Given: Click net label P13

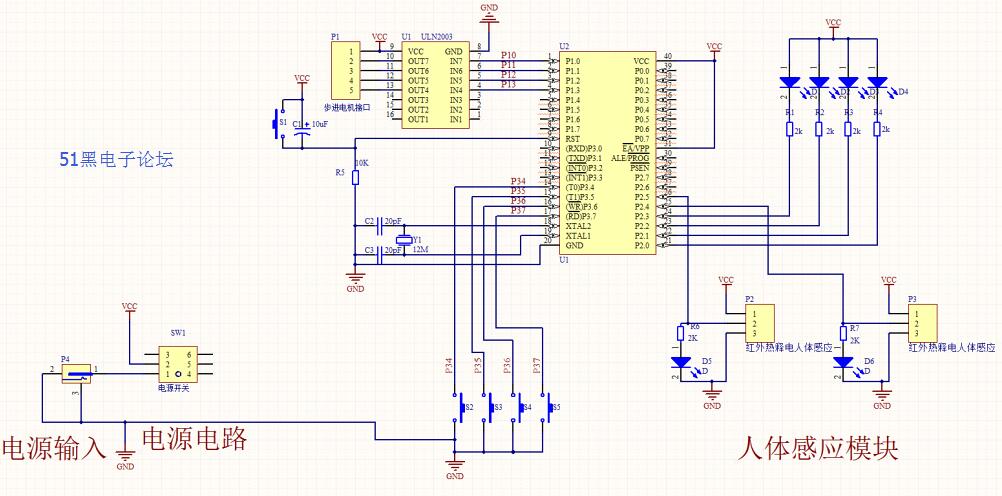Looking at the screenshot, I should (x=509, y=84).
